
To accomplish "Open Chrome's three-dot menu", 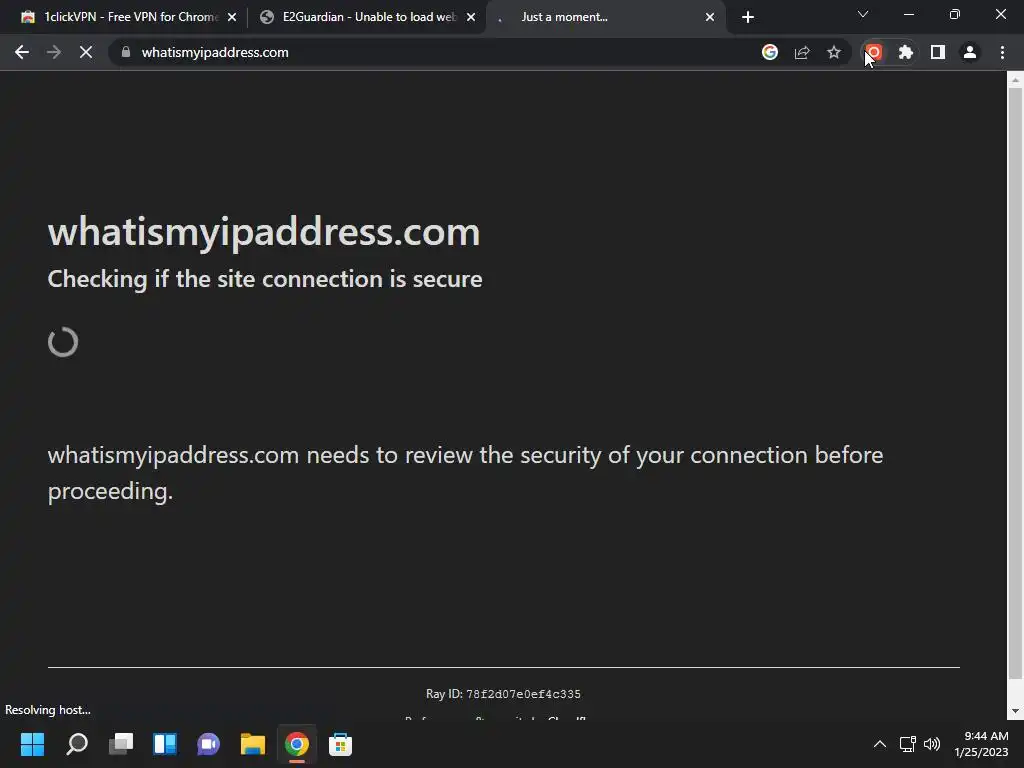I will click(x=1002, y=52).
